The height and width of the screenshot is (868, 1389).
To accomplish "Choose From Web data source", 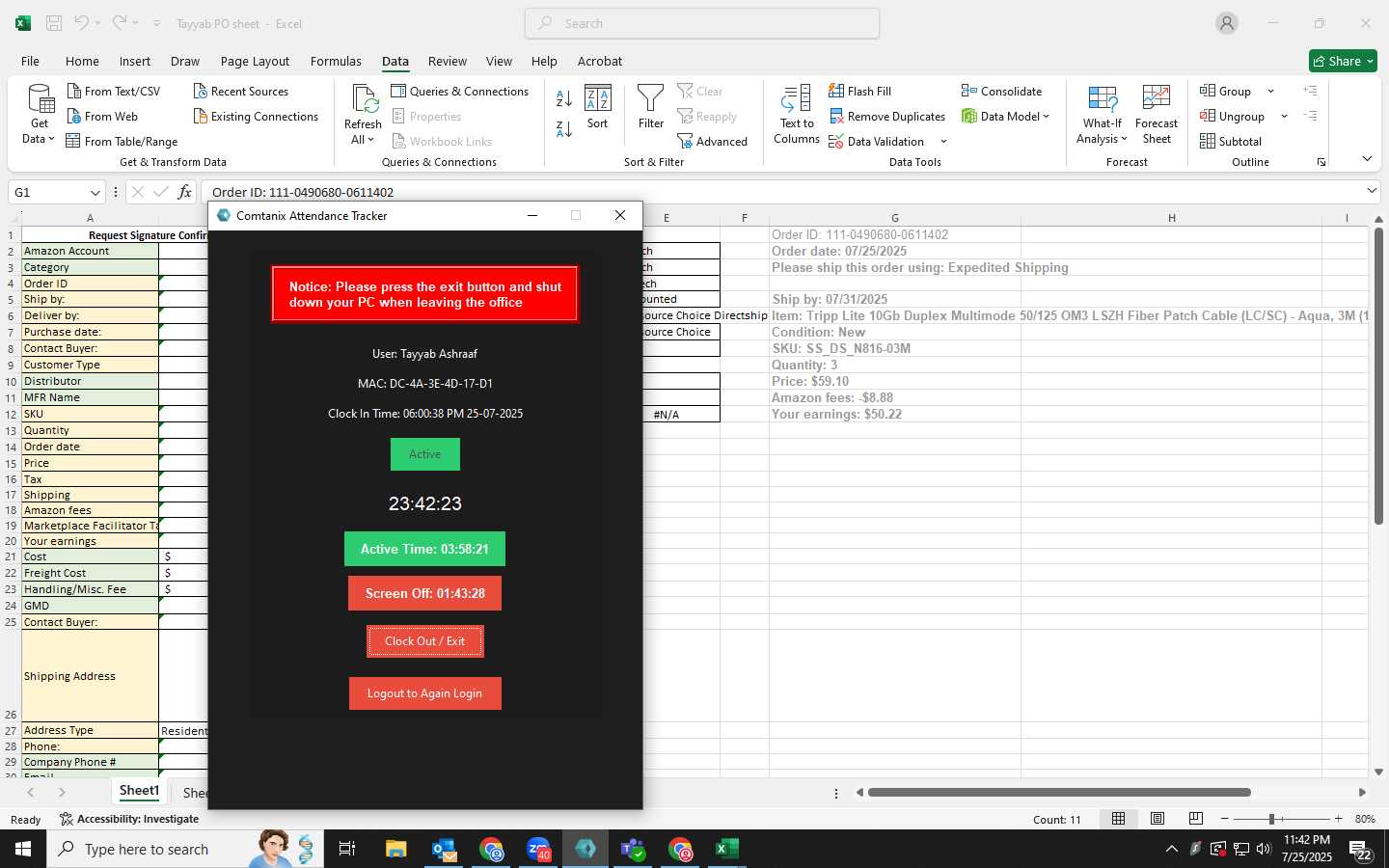I will (x=102, y=117).
